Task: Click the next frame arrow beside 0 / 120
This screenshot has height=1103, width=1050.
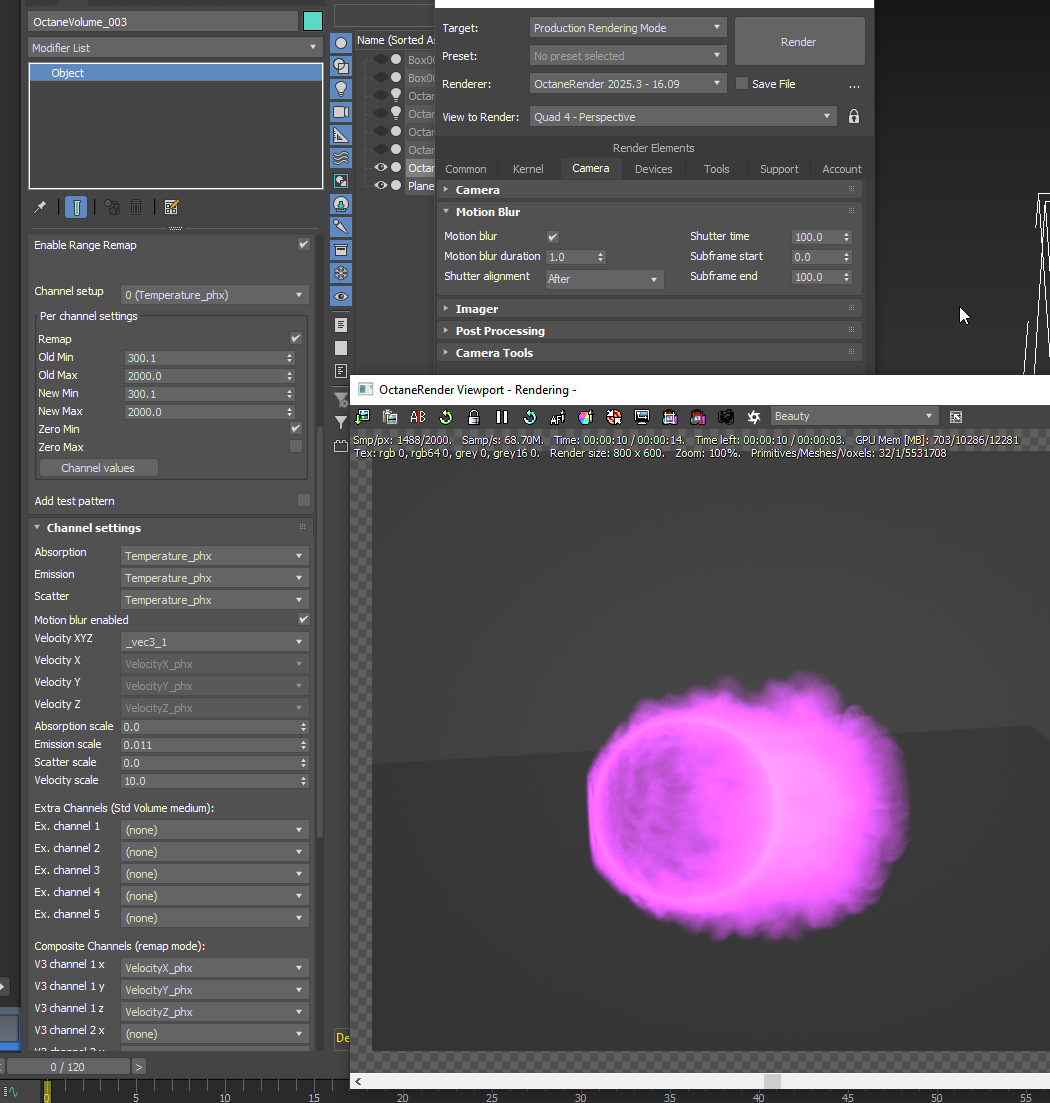Action: coord(139,1066)
